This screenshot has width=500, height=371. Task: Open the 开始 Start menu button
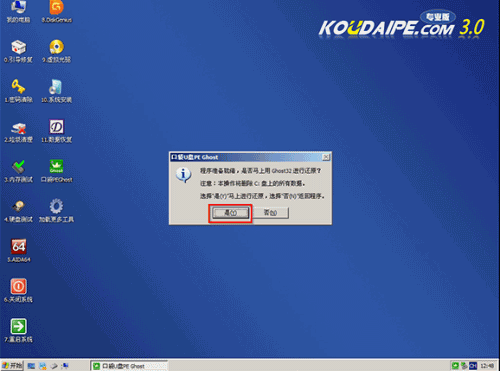tap(12, 366)
